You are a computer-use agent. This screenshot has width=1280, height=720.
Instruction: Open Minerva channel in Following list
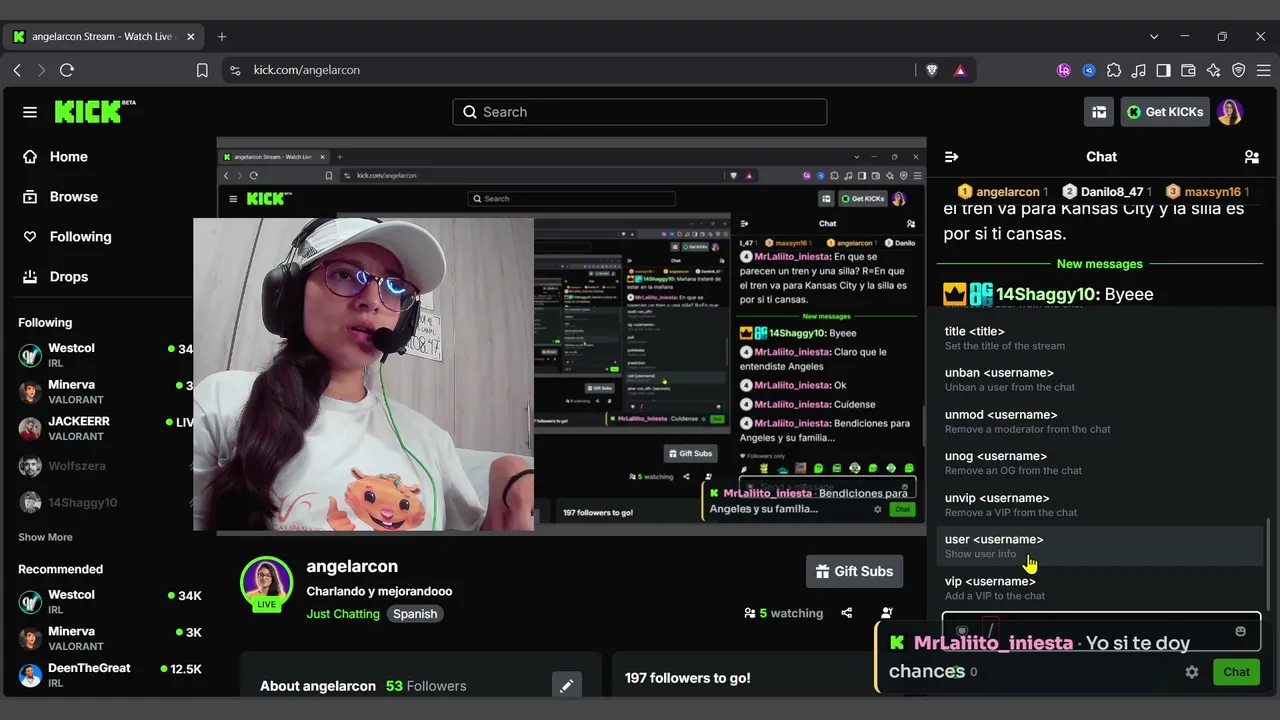106,392
